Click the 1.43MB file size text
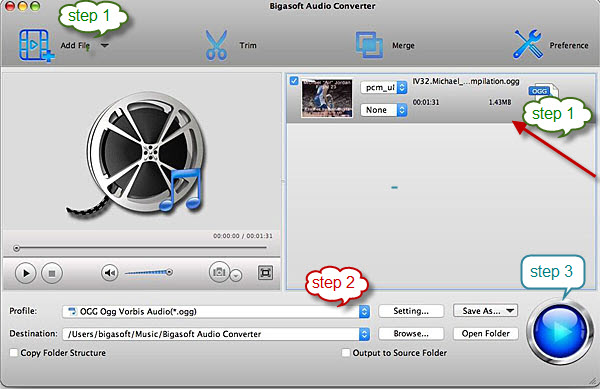Image resolution: width=600 pixels, height=389 pixels. pyautogui.click(x=500, y=103)
